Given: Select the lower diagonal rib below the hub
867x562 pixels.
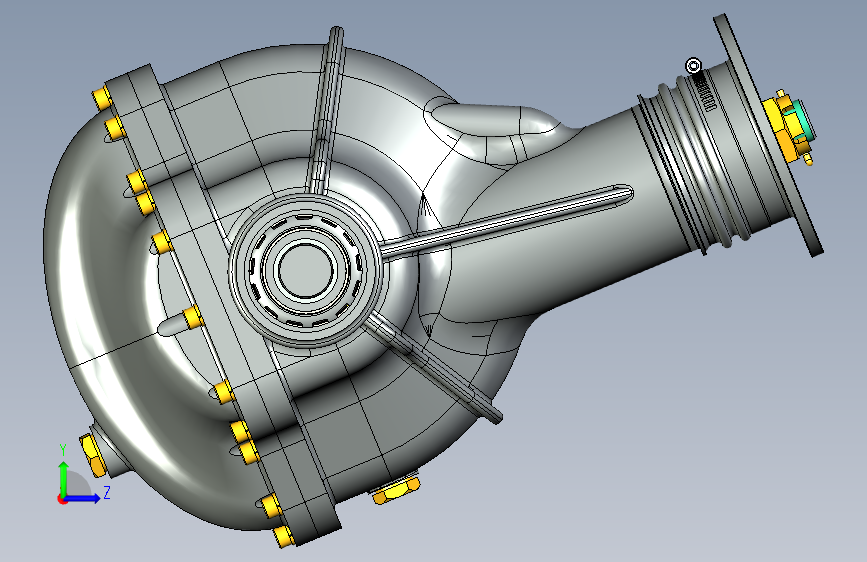Looking at the screenshot, I should pos(432,366).
